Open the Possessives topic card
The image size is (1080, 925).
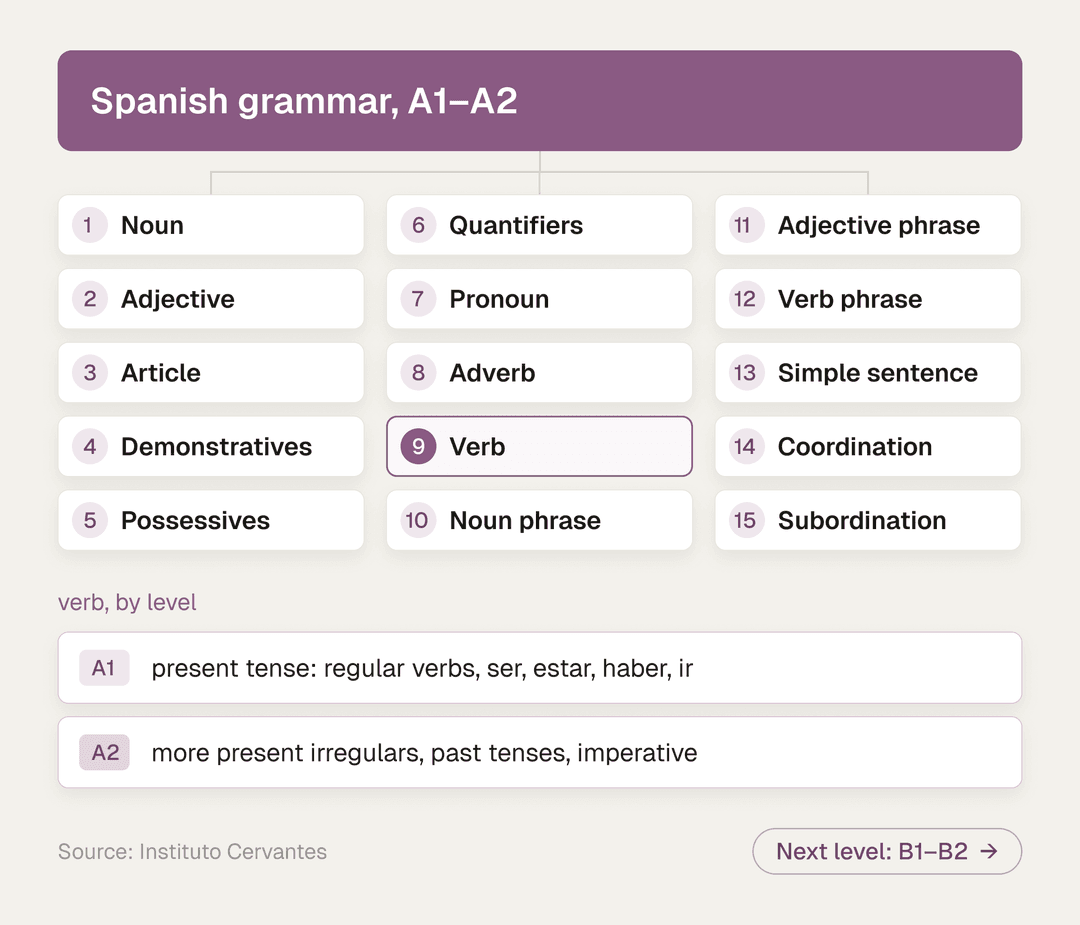coord(211,520)
